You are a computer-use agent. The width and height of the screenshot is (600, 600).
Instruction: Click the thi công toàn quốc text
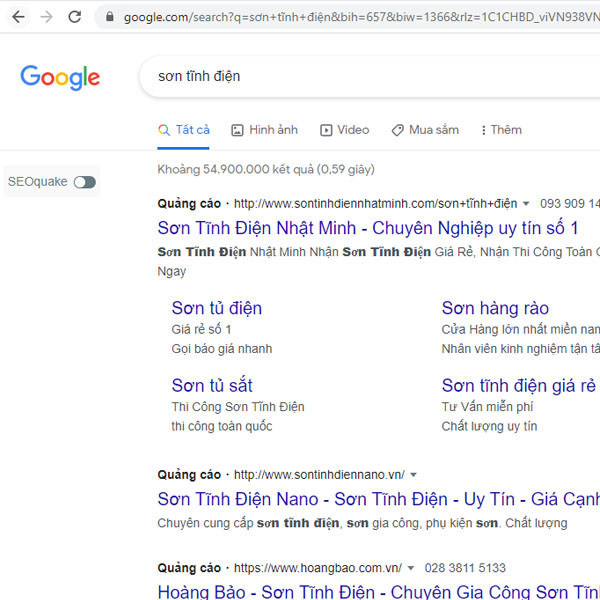[x=222, y=426]
